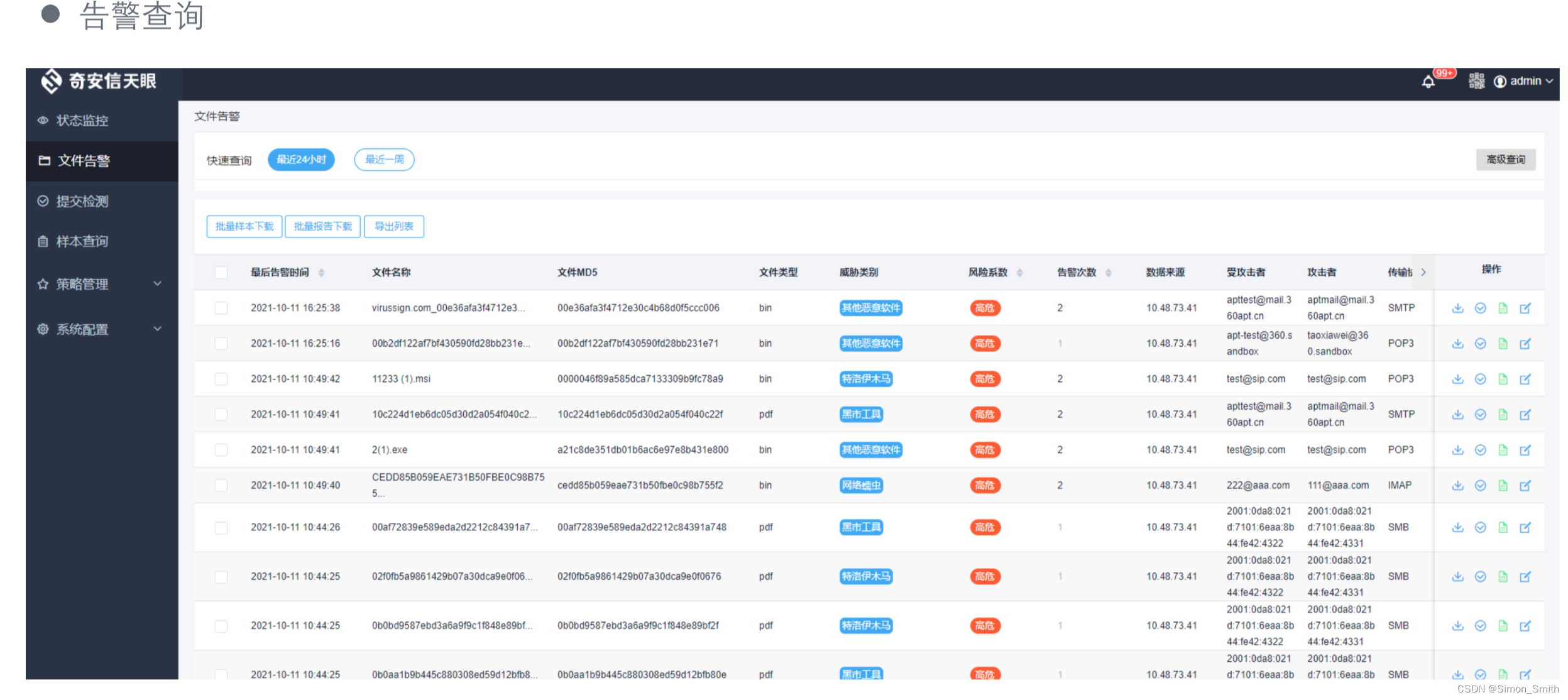Check the virussign.com row checkbox

click(x=221, y=308)
